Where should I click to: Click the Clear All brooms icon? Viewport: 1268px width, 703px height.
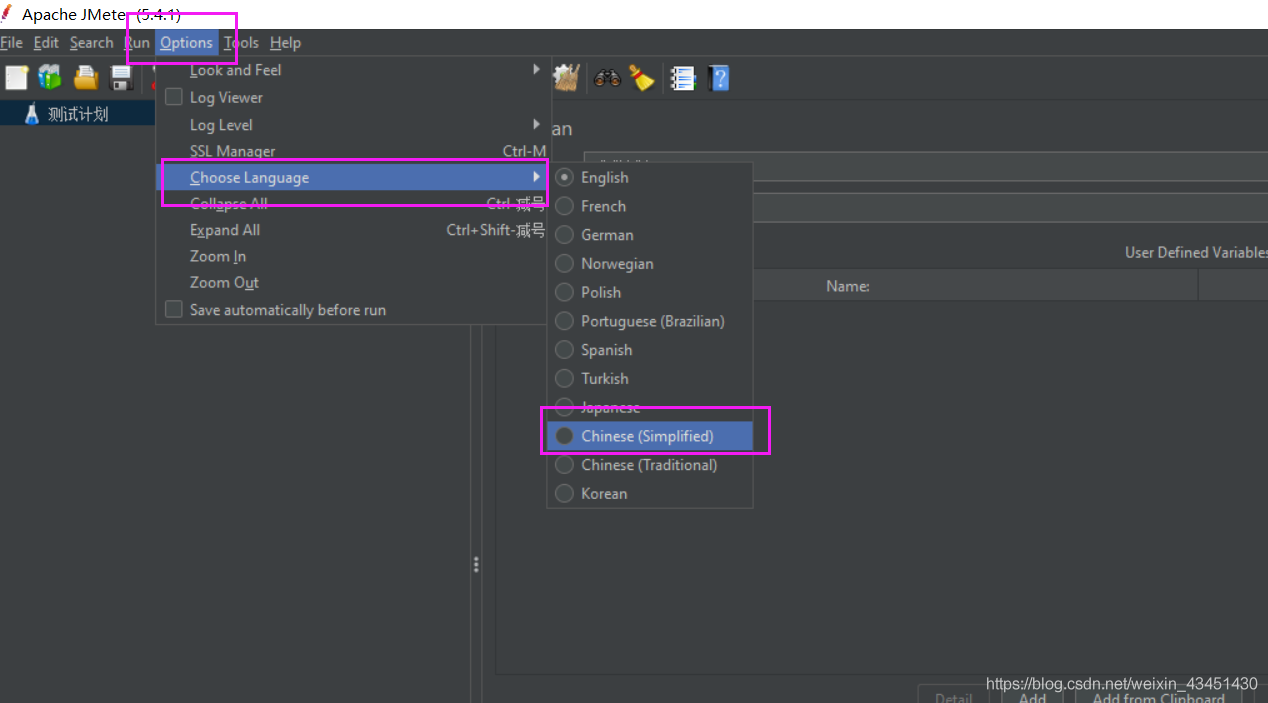coord(566,78)
